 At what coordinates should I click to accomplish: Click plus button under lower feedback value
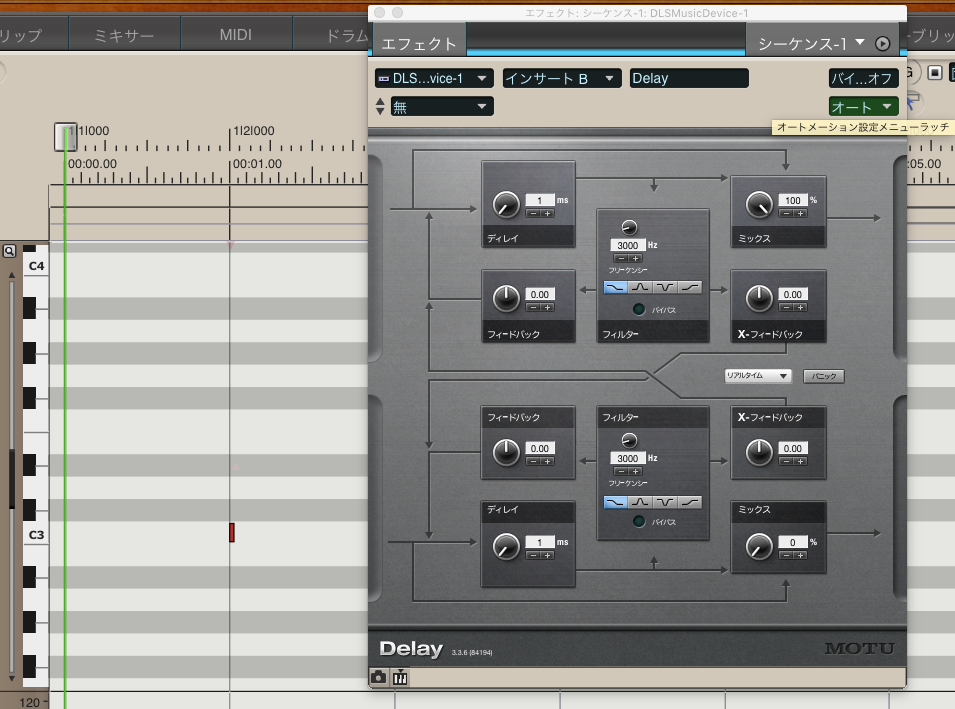pyautogui.click(x=547, y=462)
